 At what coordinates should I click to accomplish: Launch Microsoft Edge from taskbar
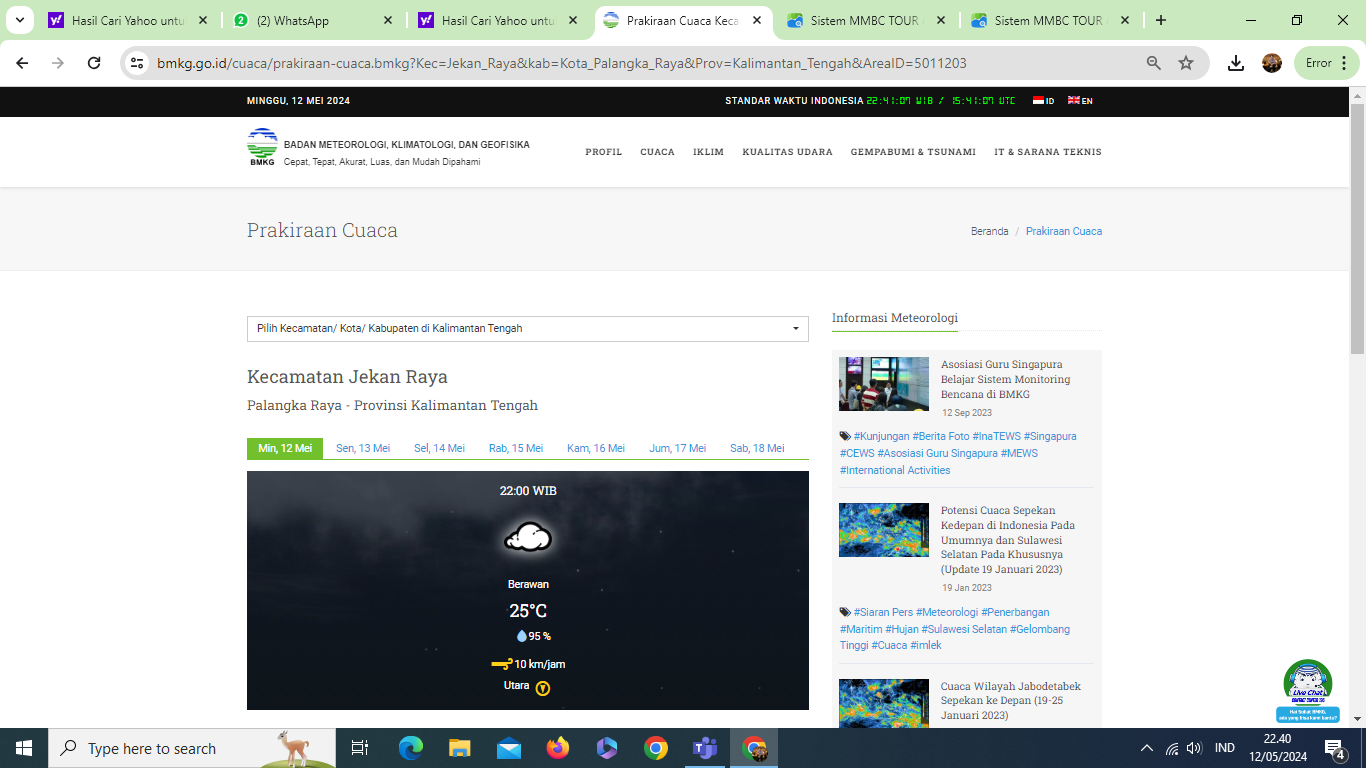(410, 748)
